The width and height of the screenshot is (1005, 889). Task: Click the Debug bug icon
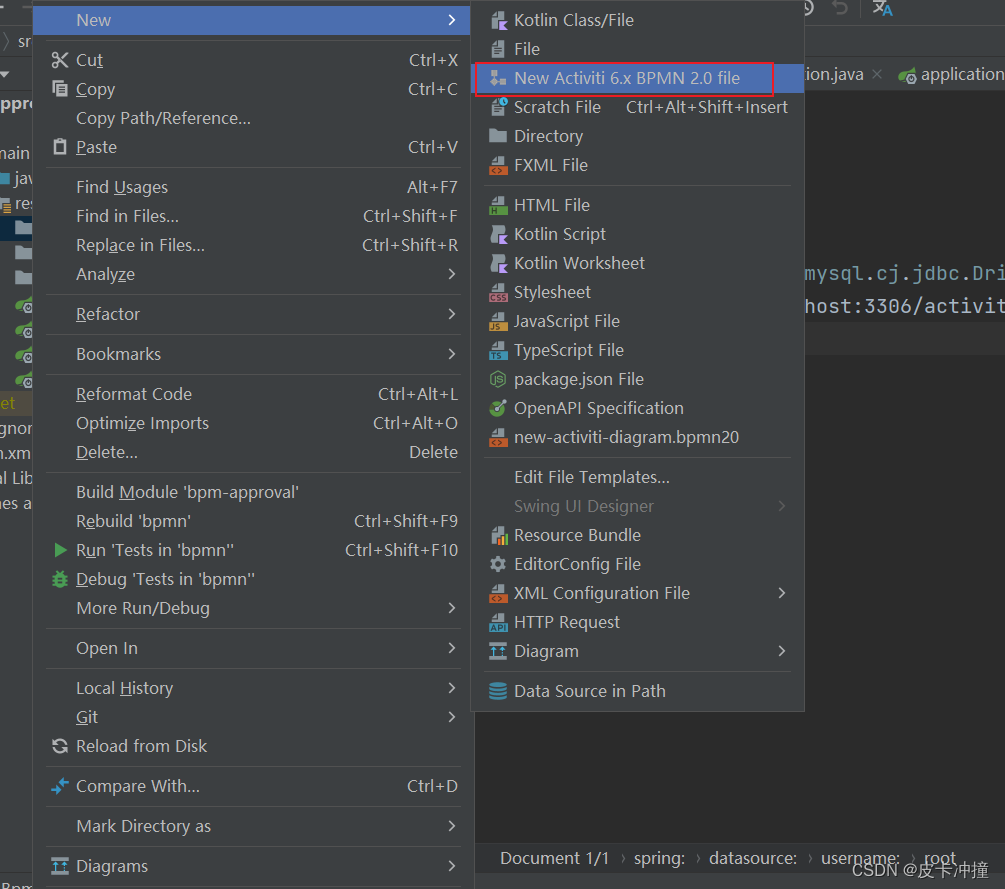(60, 579)
